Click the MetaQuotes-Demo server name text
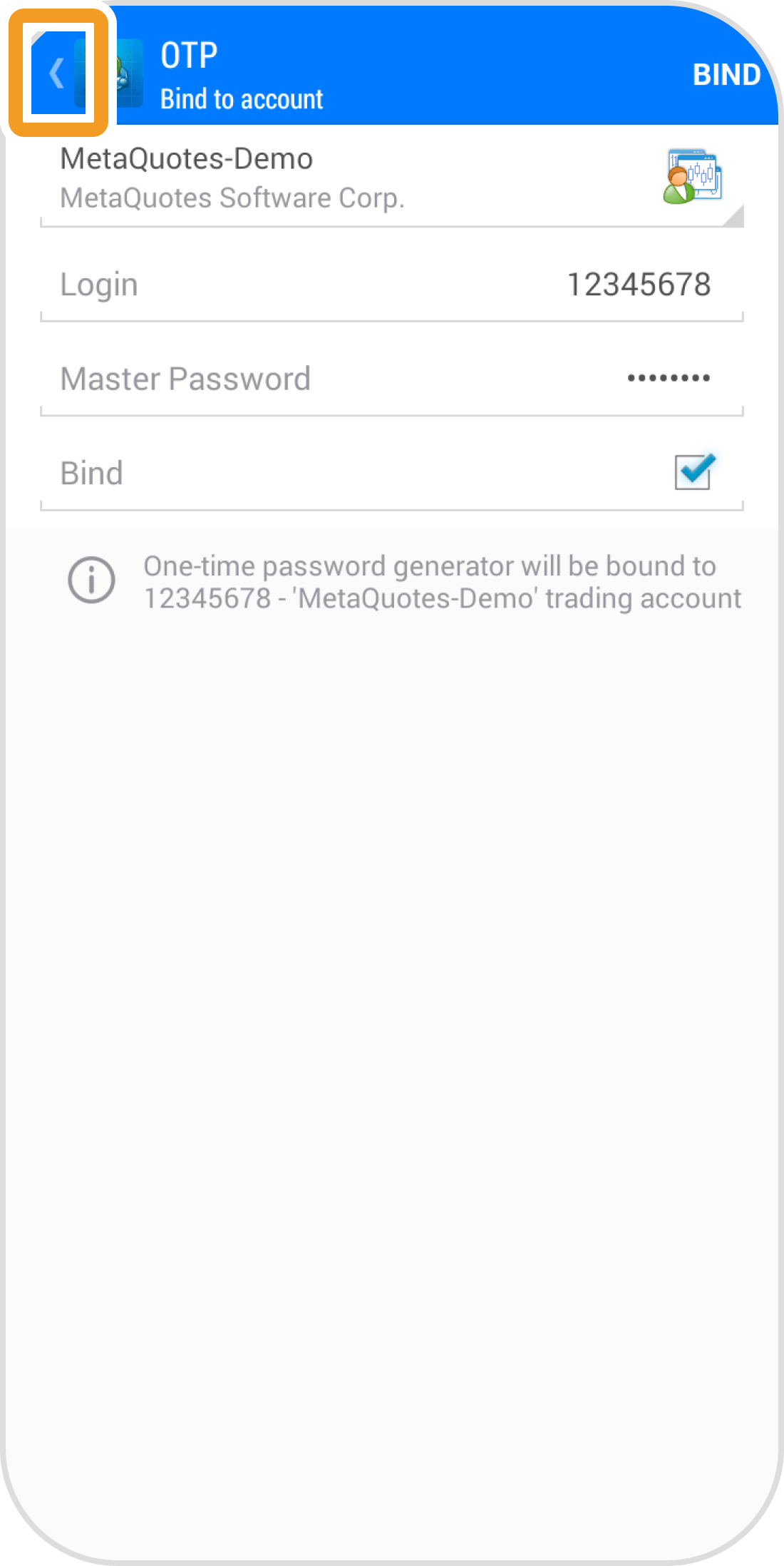This screenshot has width=784, height=1566. (x=186, y=158)
